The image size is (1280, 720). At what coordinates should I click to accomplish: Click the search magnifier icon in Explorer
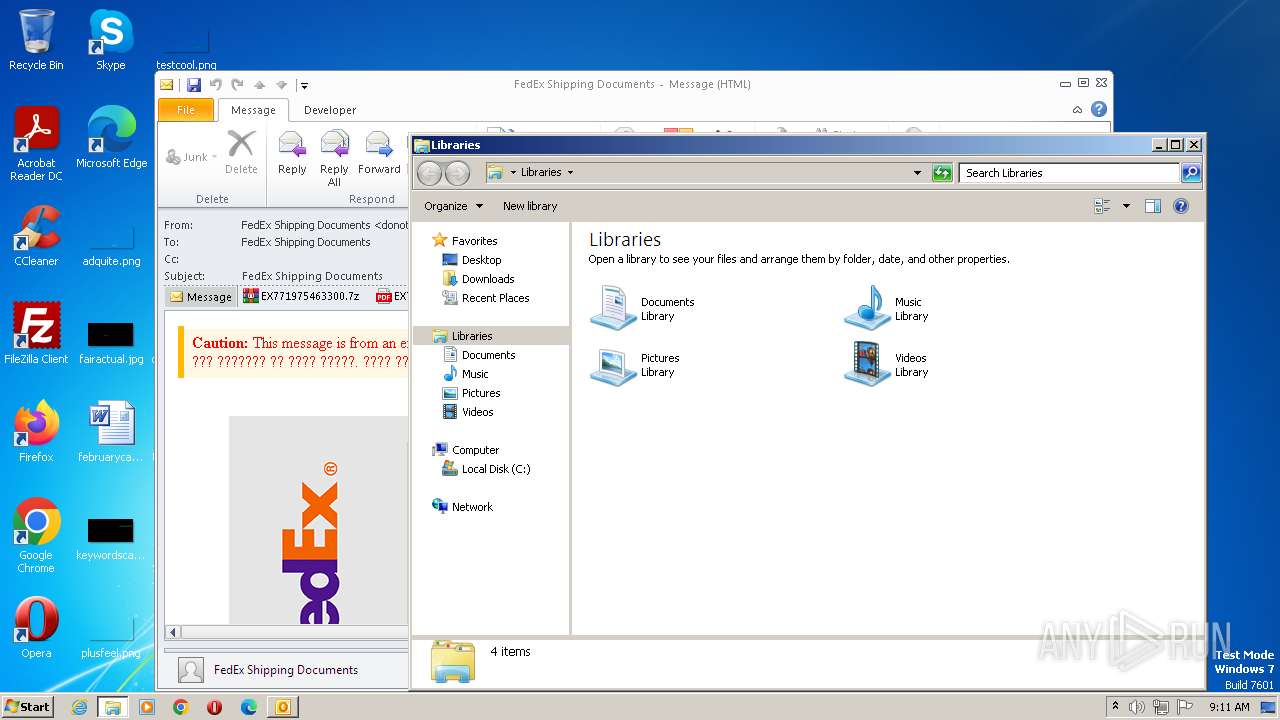pyautogui.click(x=1190, y=173)
